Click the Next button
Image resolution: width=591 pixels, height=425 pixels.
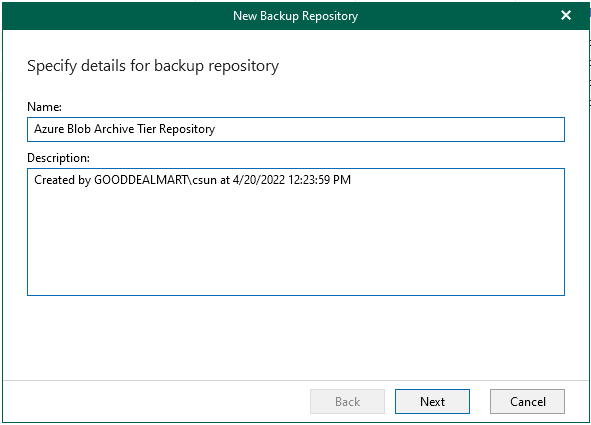[x=432, y=402]
